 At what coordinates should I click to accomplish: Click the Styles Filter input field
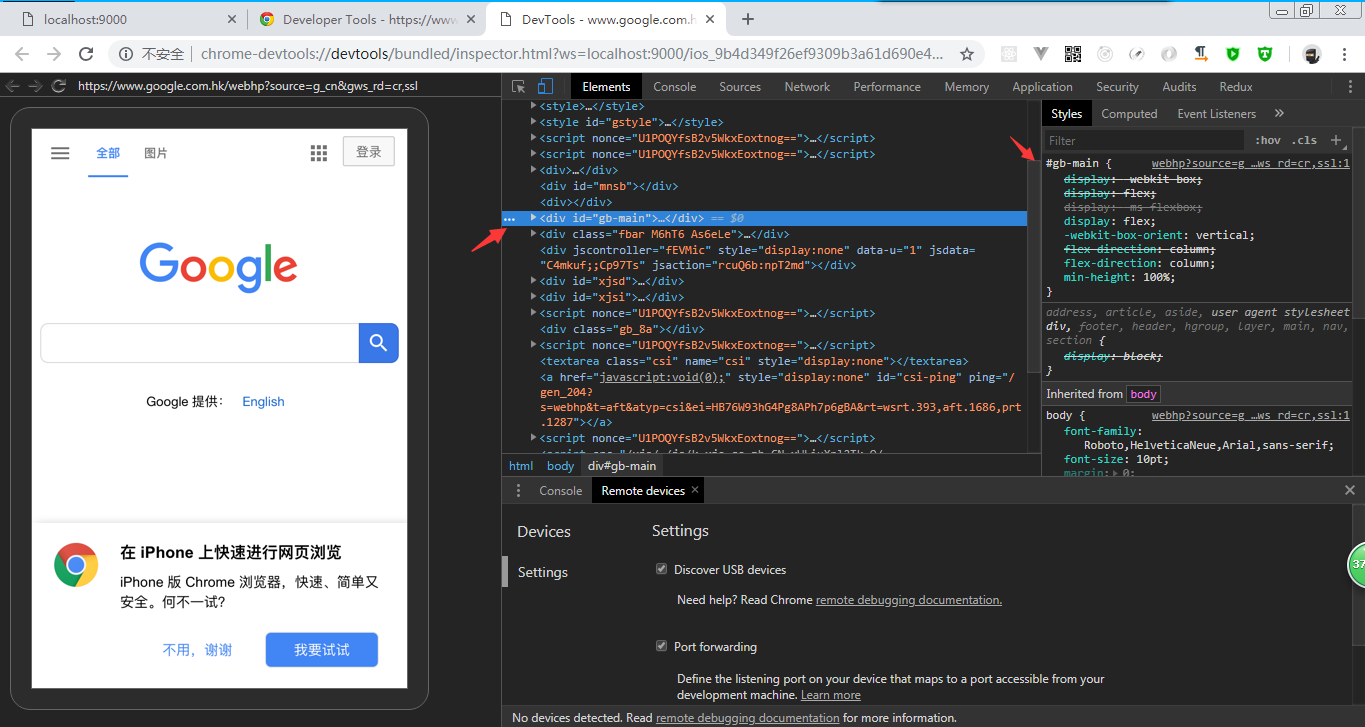(x=1145, y=141)
